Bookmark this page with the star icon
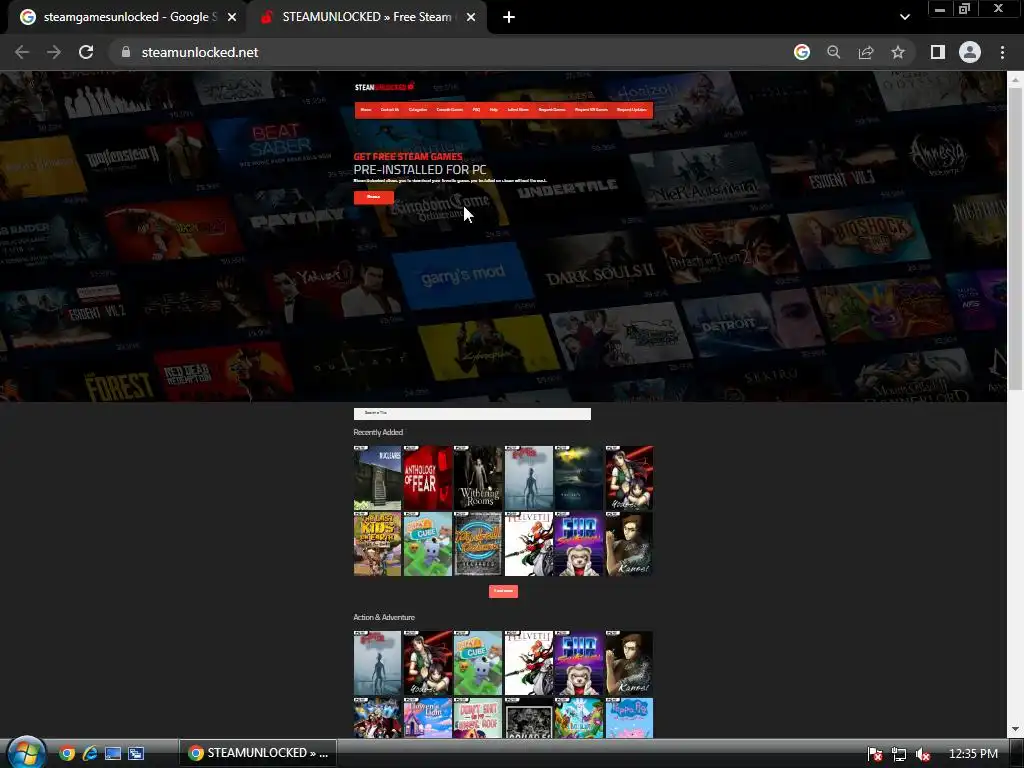The image size is (1024, 768). click(x=898, y=52)
